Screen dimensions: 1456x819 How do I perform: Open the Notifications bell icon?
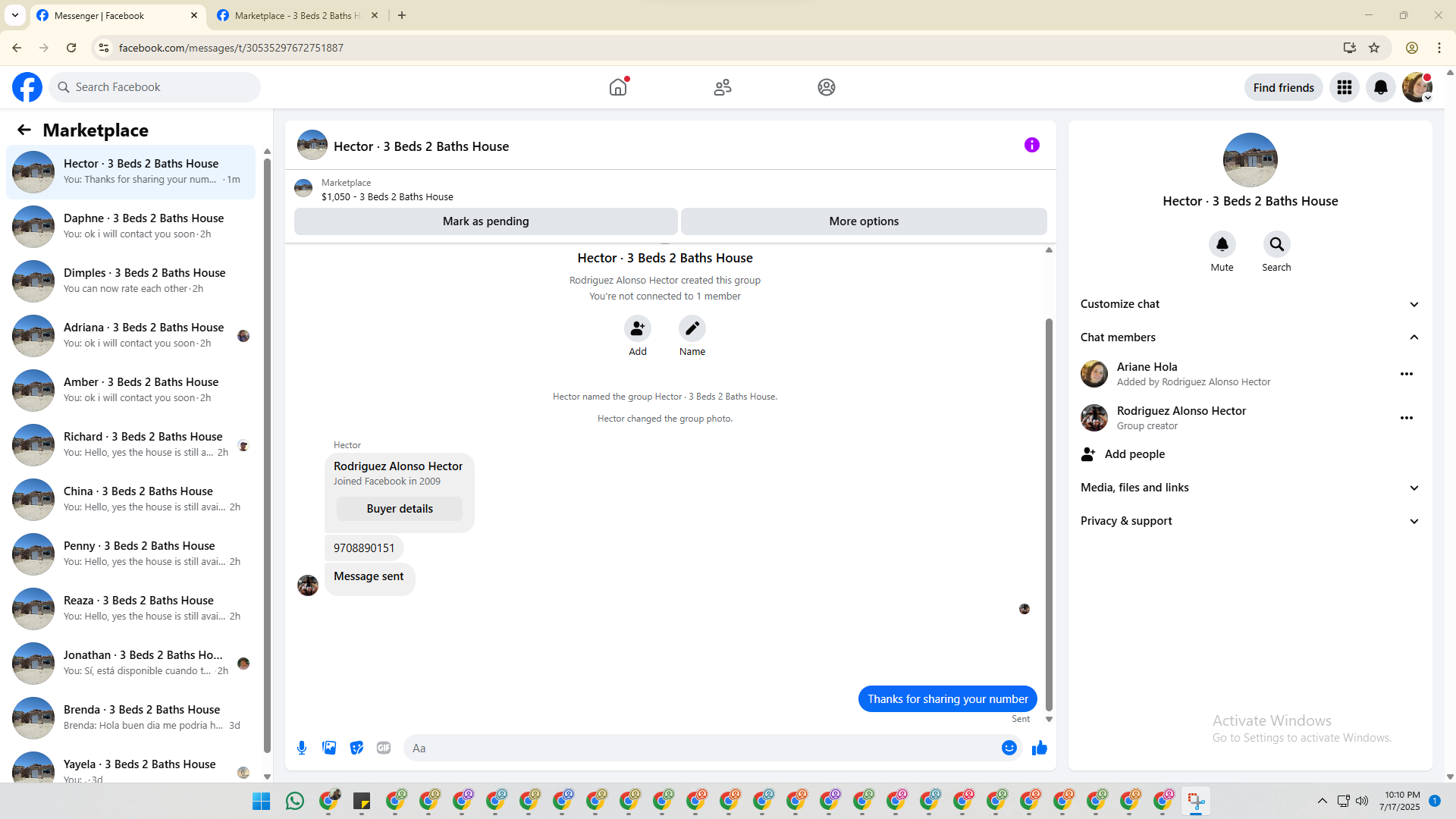[x=1381, y=87]
